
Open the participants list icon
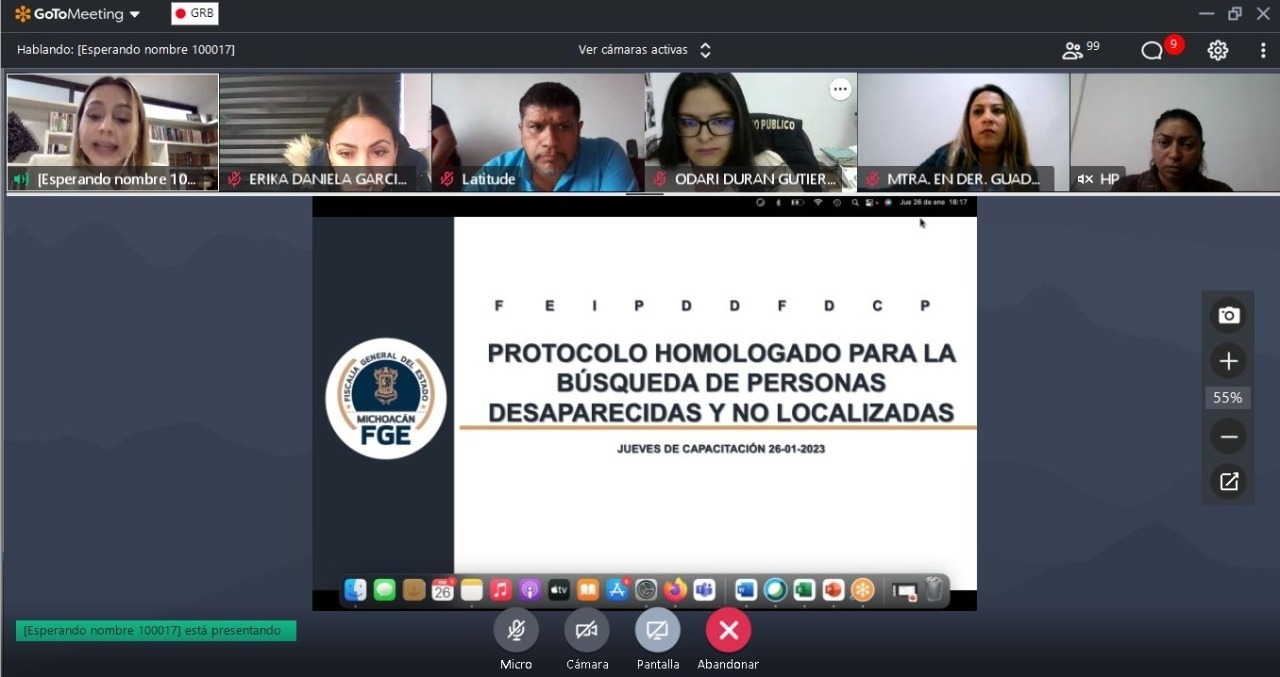pos(1074,50)
